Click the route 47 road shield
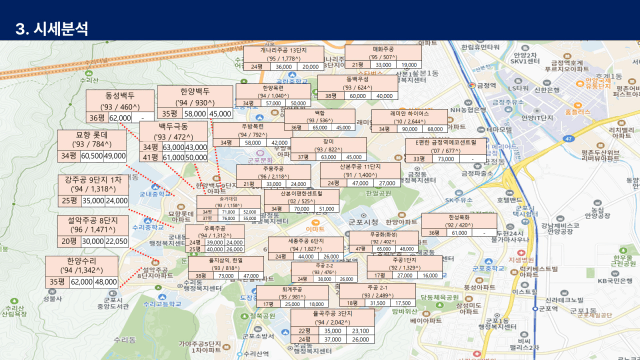The width and height of the screenshot is (640, 360). pyautogui.click(x=569, y=139)
